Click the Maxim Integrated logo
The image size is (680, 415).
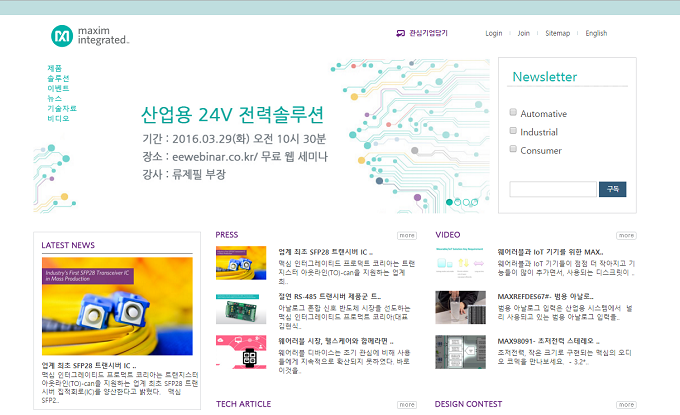point(90,36)
